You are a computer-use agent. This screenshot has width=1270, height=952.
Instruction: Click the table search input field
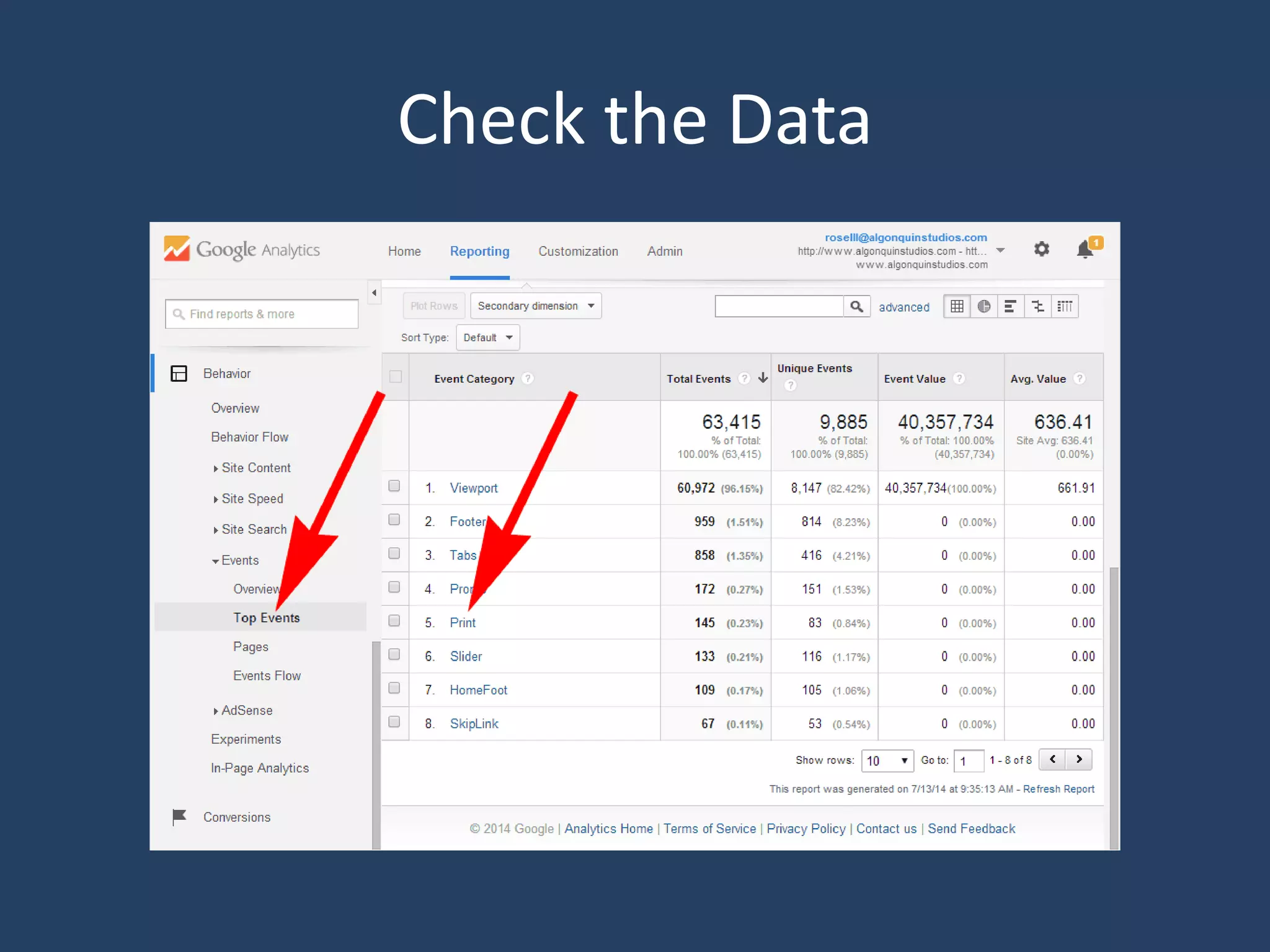pyautogui.click(x=779, y=306)
